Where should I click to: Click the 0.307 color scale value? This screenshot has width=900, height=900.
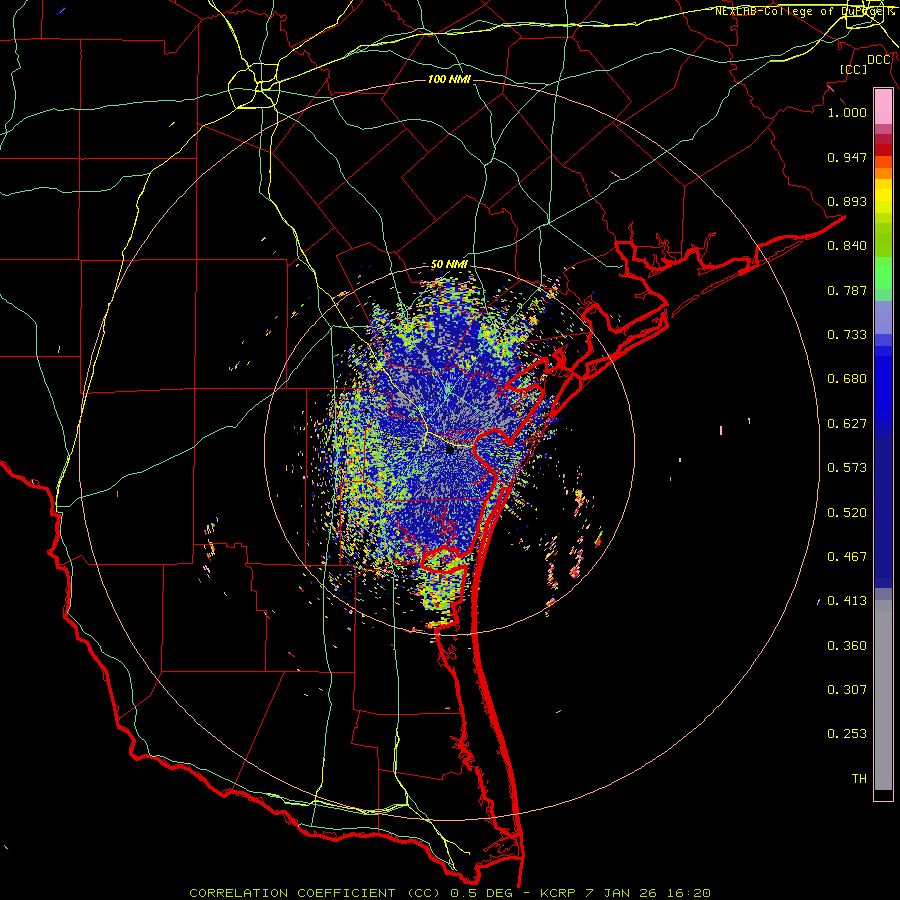click(x=847, y=690)
